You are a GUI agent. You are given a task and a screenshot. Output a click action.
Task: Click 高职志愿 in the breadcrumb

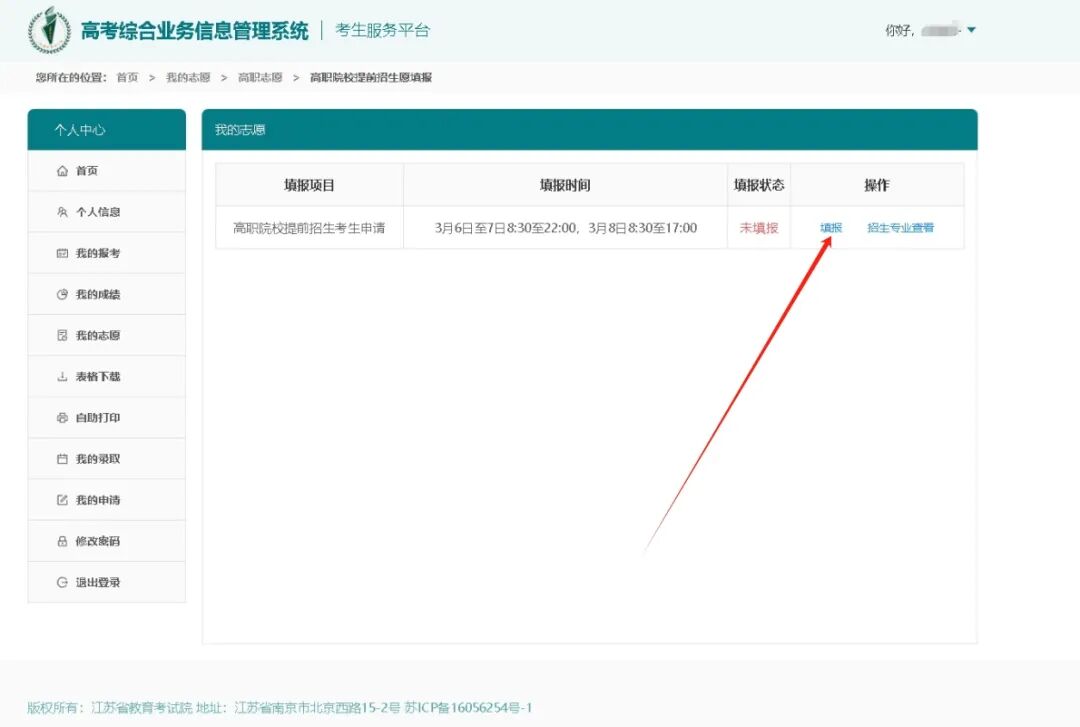(x=260, y=78)
